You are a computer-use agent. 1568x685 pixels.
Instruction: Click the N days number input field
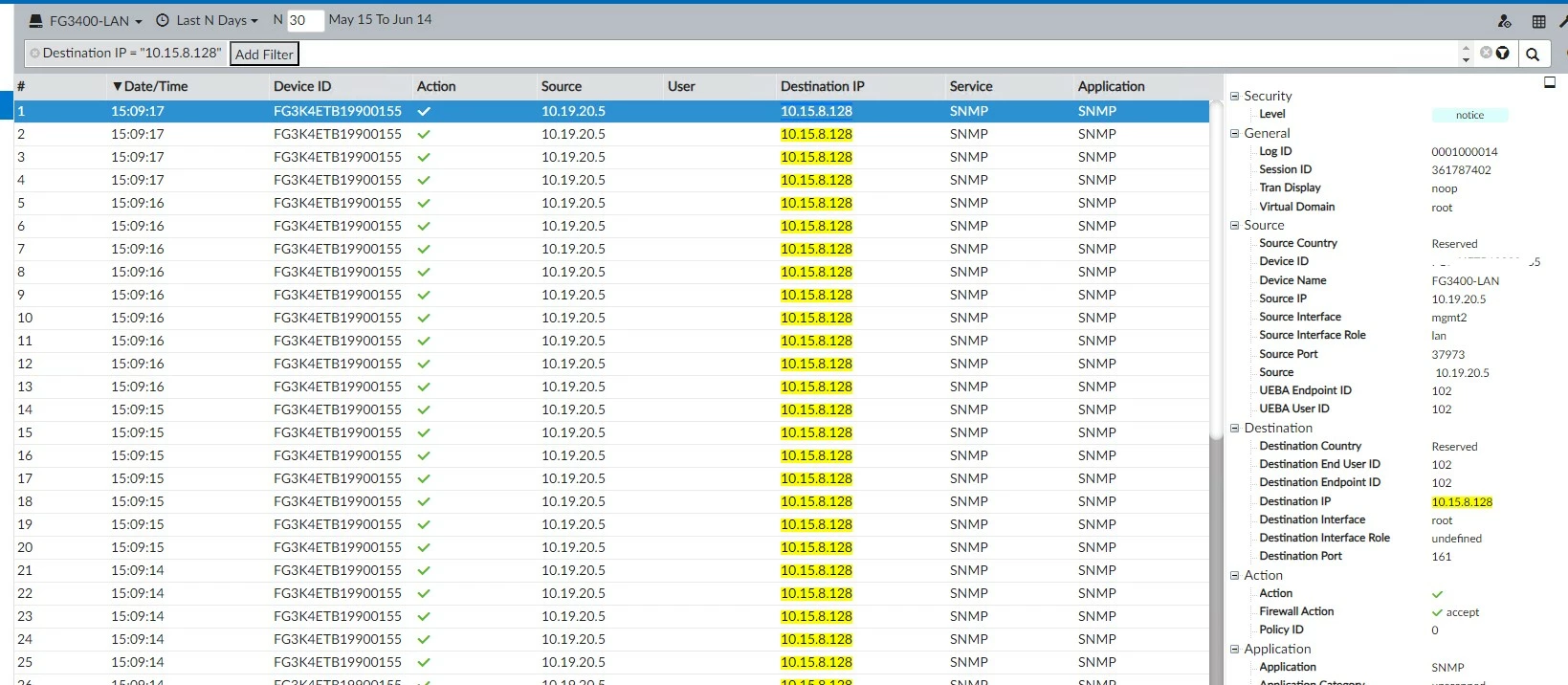pos(305,20)
